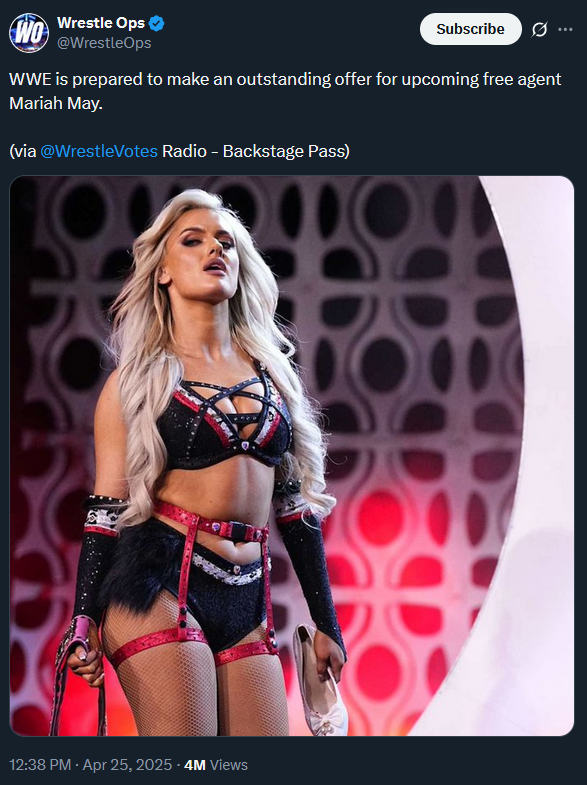Viewport: 587px width, 785px height.
Task: Subscribe to Wrestle Ops
Action: click(470, 29)
